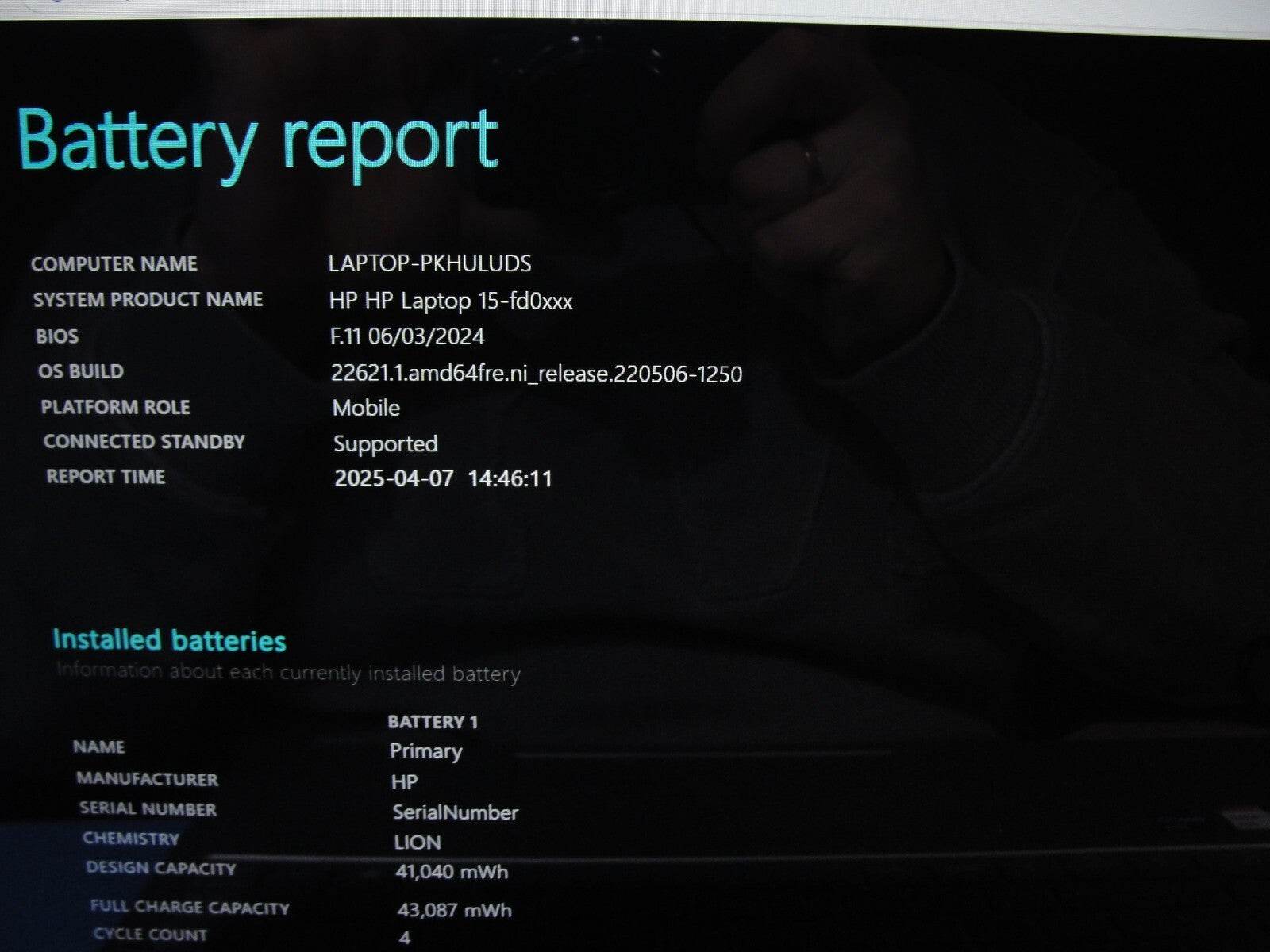
Task: Click the OS BUILD label
Action: [81, 371]
